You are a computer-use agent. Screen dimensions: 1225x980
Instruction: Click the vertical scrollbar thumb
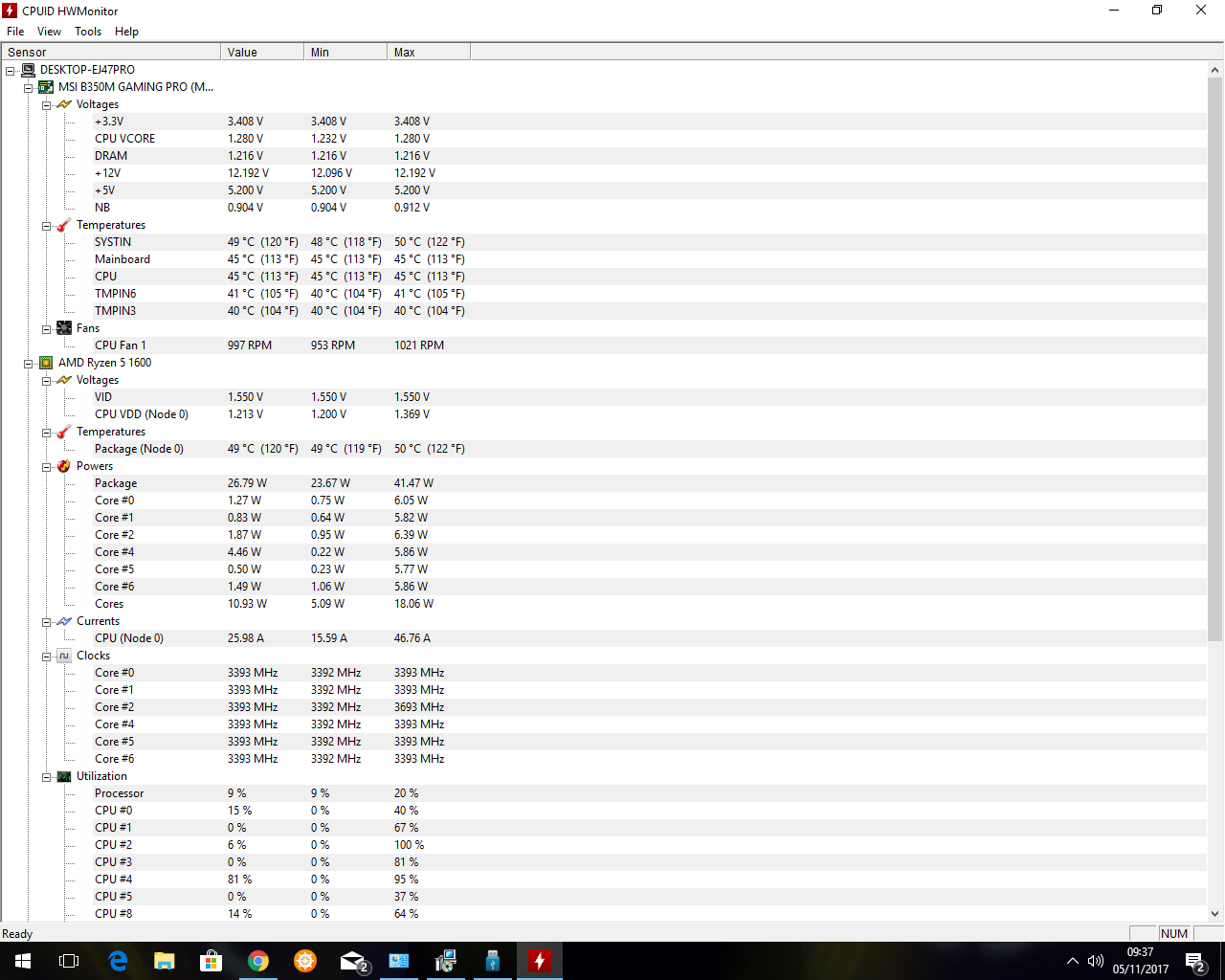point(1215,360)
